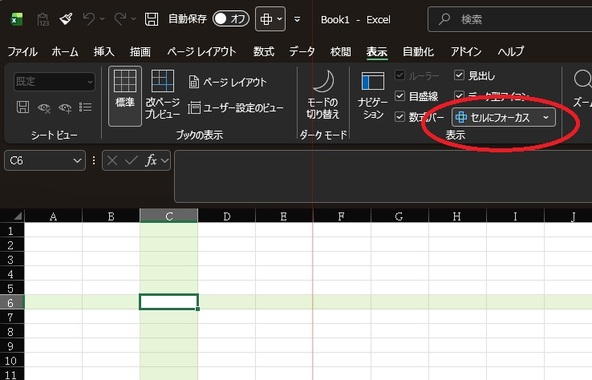Click モードの切り替え dark mode button
Viewport: 592px width, 380px height.
pos(323,94)
